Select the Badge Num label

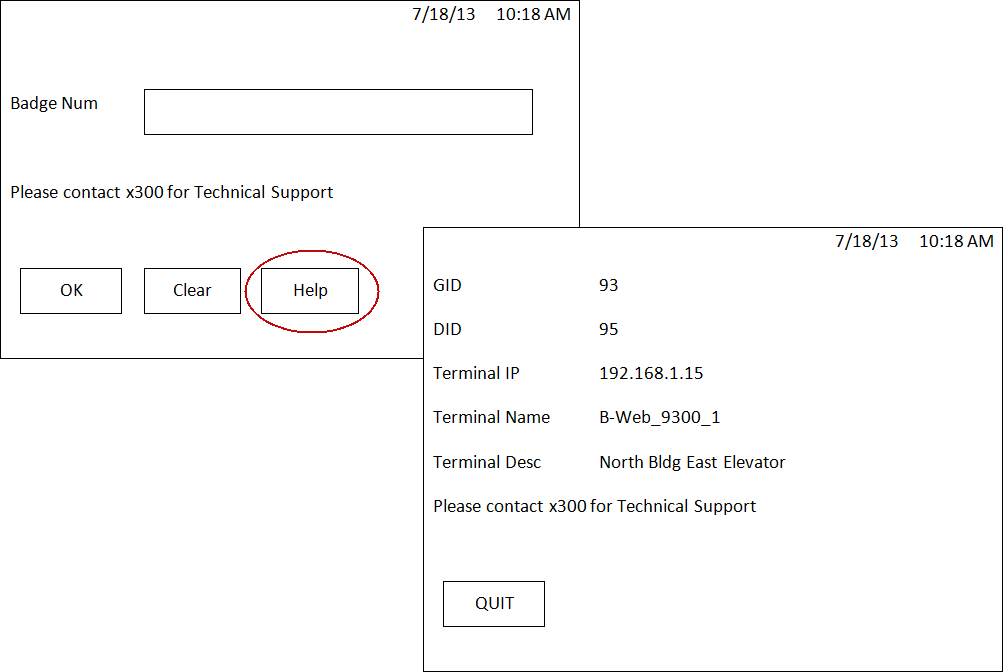pyautogui.click(x=54, y=104)
